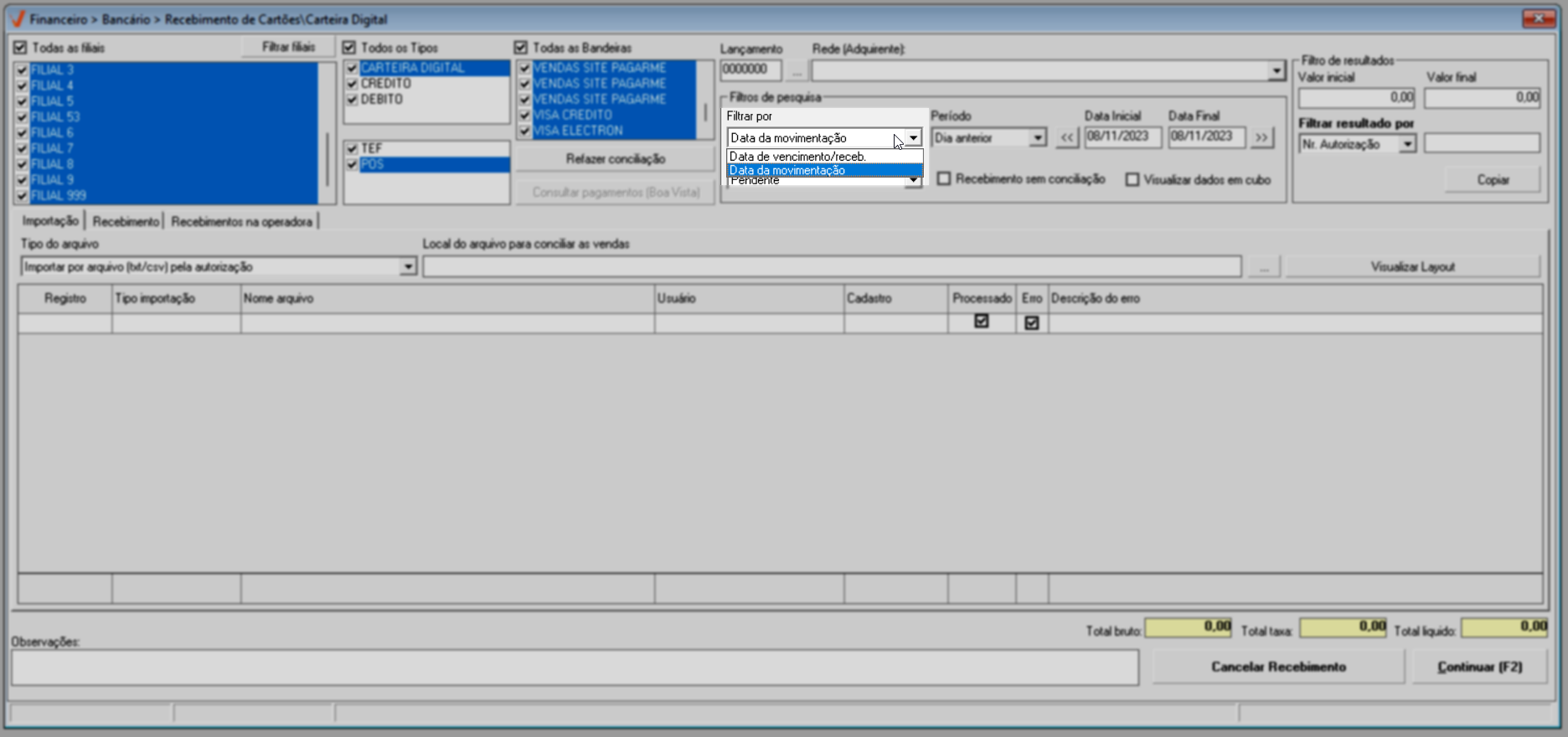Click 'Cancelar Recebimento' button
This screenshot has height=737, width=1568.
pyautogui.click(x=1278, y=667)
